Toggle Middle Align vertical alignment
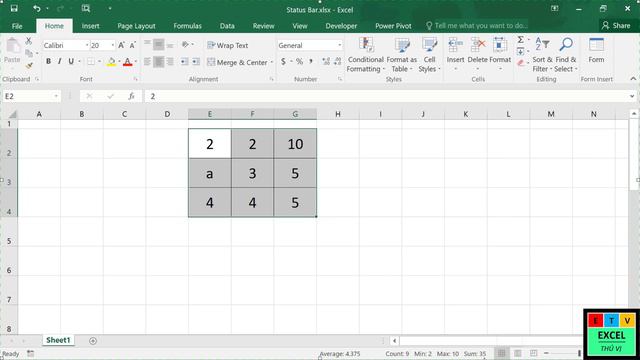The height and width of the screenshot is (360, 640). click(158, 44)
